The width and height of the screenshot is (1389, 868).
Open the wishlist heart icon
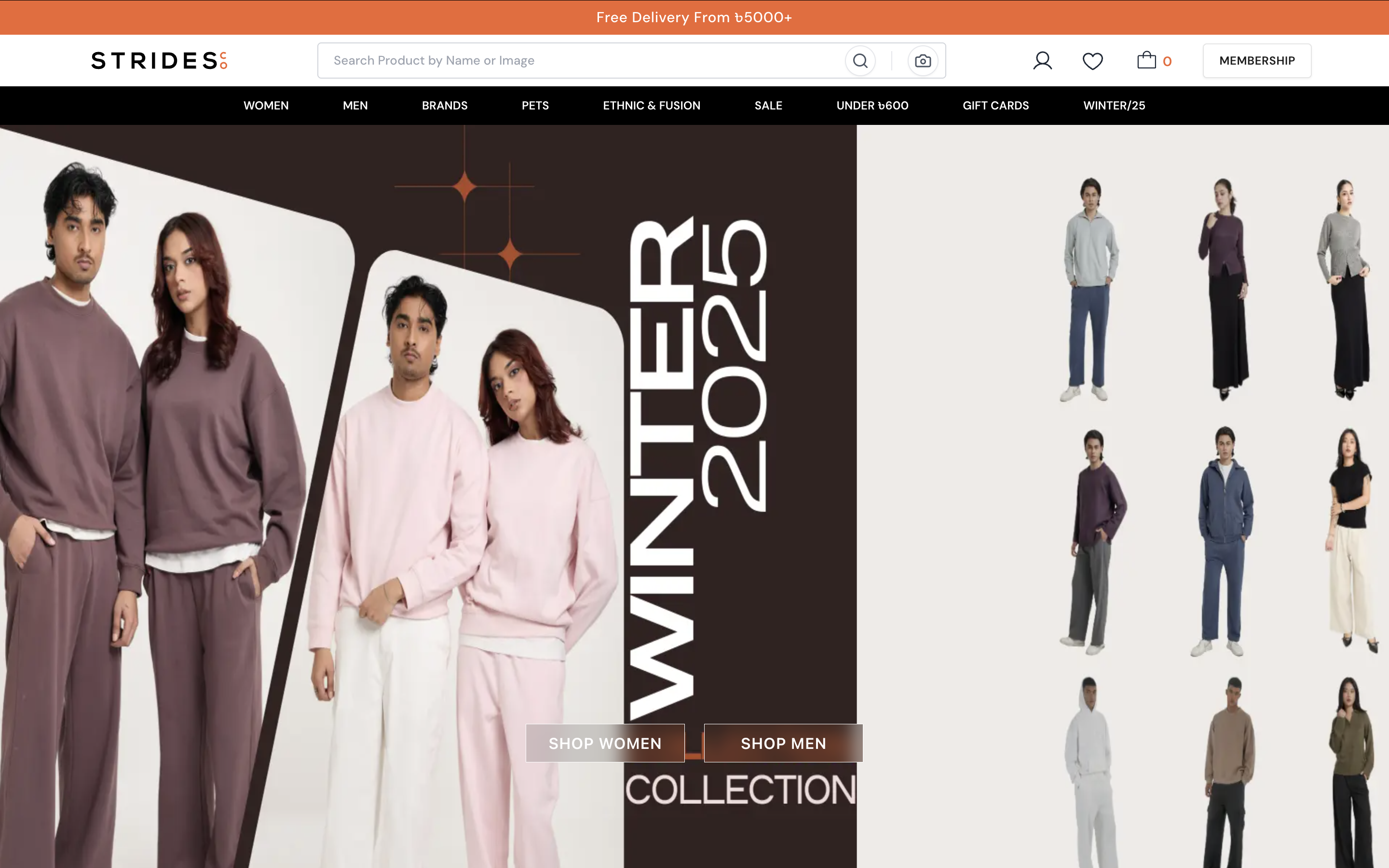pyautogui.click(x=1092, y=61)
